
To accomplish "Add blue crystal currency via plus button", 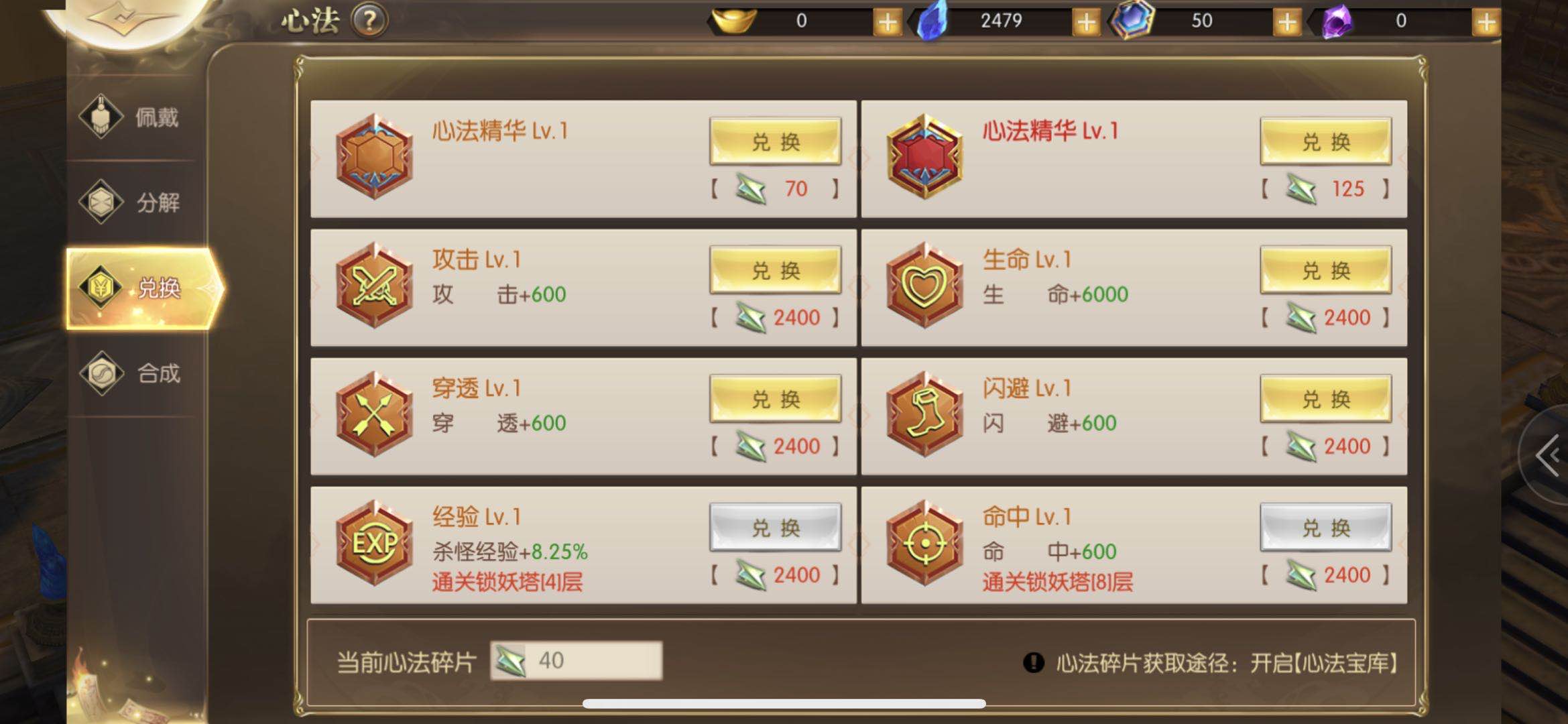I will 1086,22.
